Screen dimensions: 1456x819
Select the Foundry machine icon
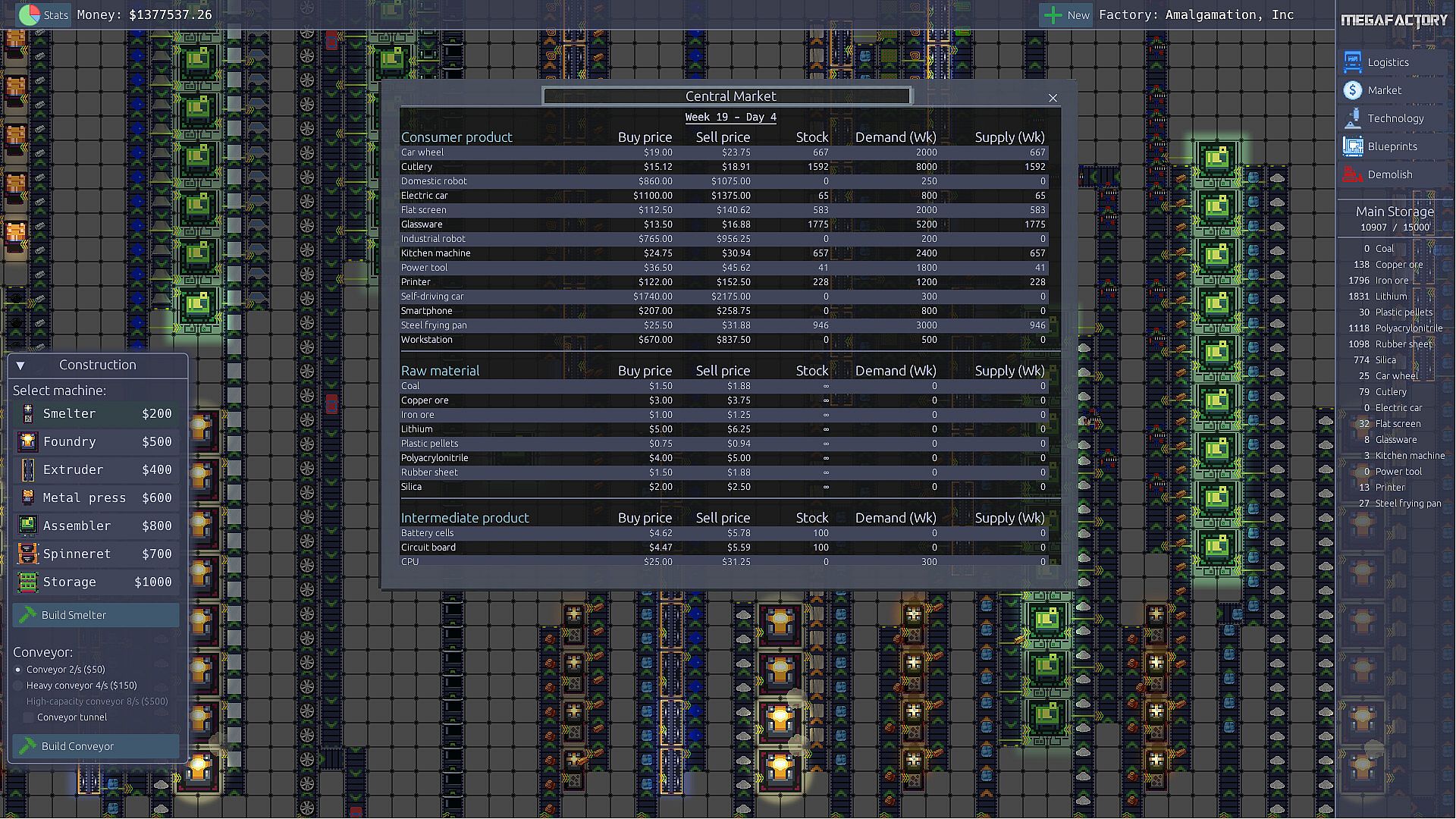[x=28, y=441]
